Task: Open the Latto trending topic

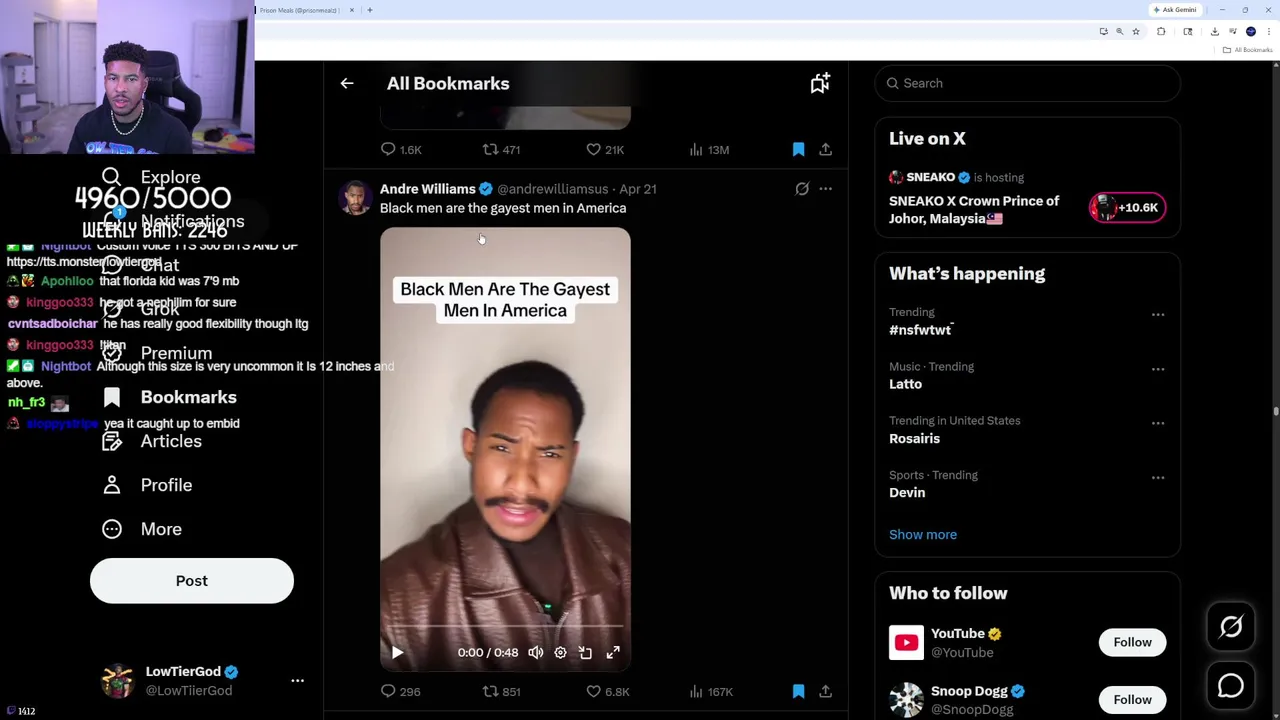Action: 905,384
